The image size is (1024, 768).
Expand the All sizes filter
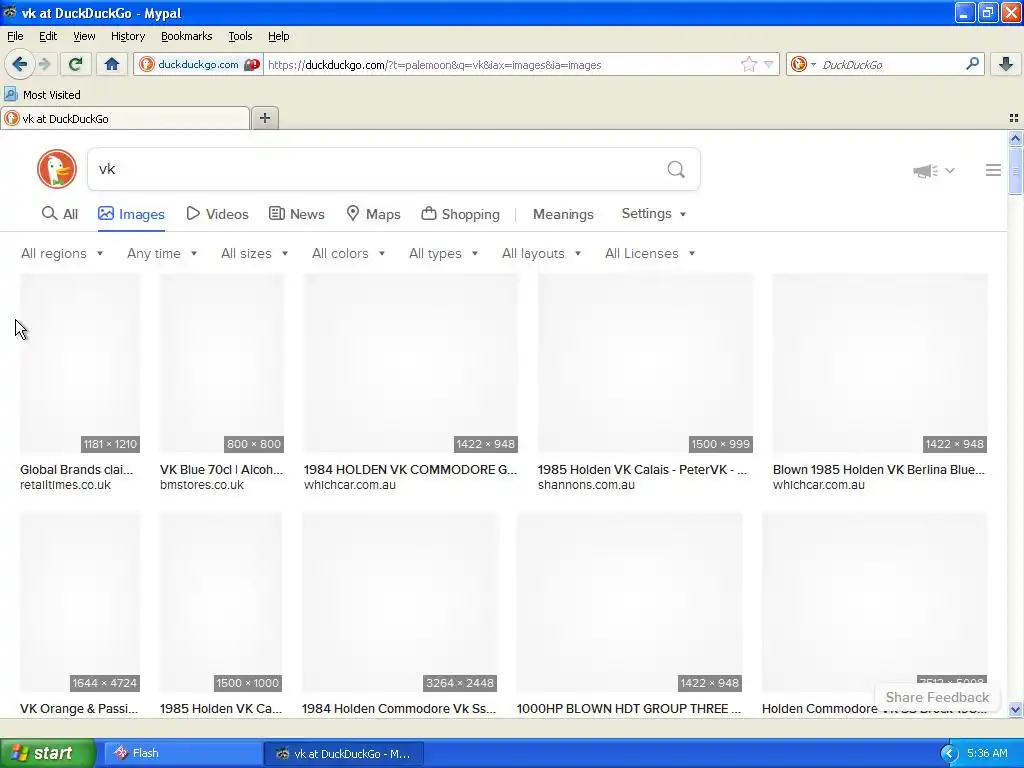tap(254, 253)
